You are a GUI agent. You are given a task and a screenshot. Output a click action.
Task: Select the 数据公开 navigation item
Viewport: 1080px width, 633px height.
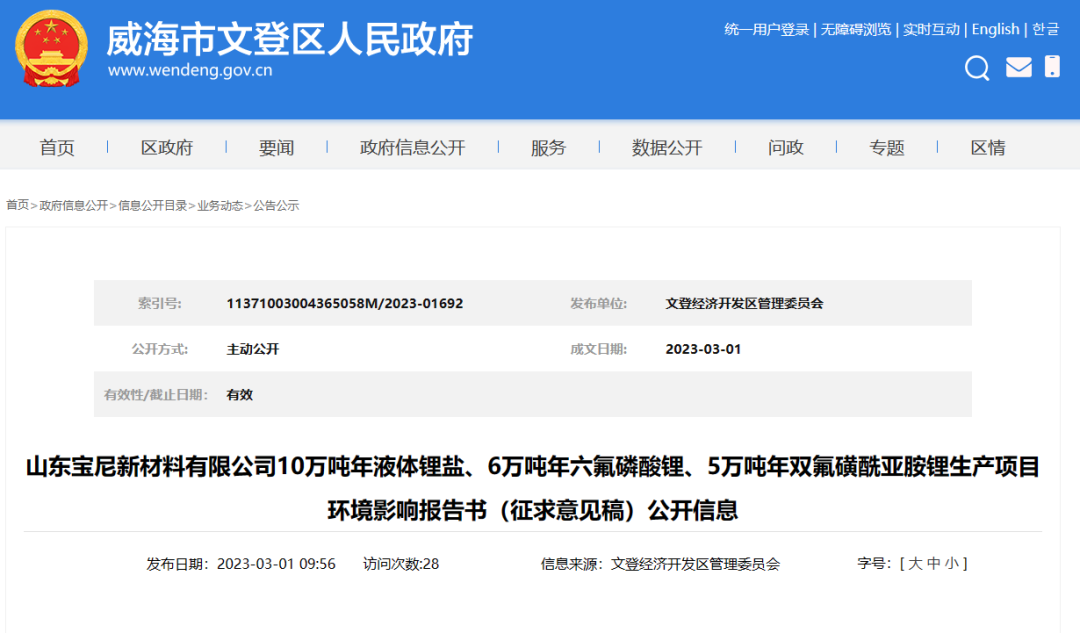(x=667, y=147)
